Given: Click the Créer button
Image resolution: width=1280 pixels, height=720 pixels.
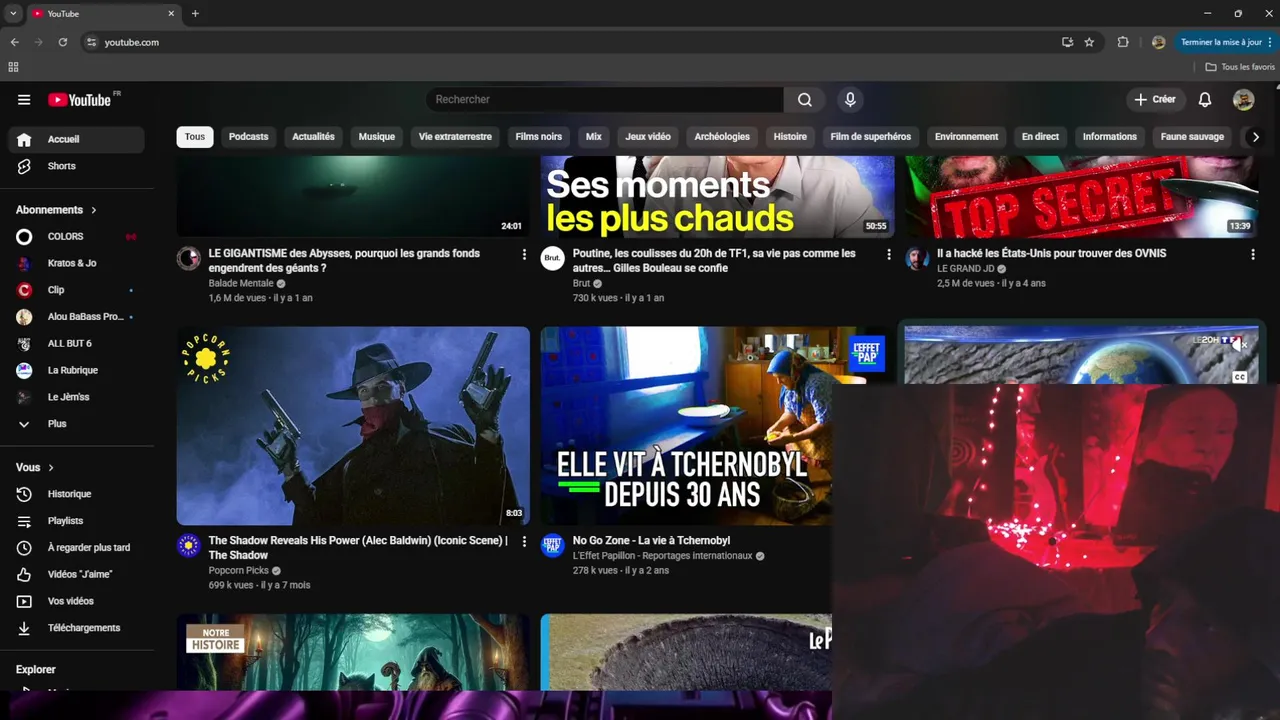Looking at the screenshot, I should point(1155,100).
